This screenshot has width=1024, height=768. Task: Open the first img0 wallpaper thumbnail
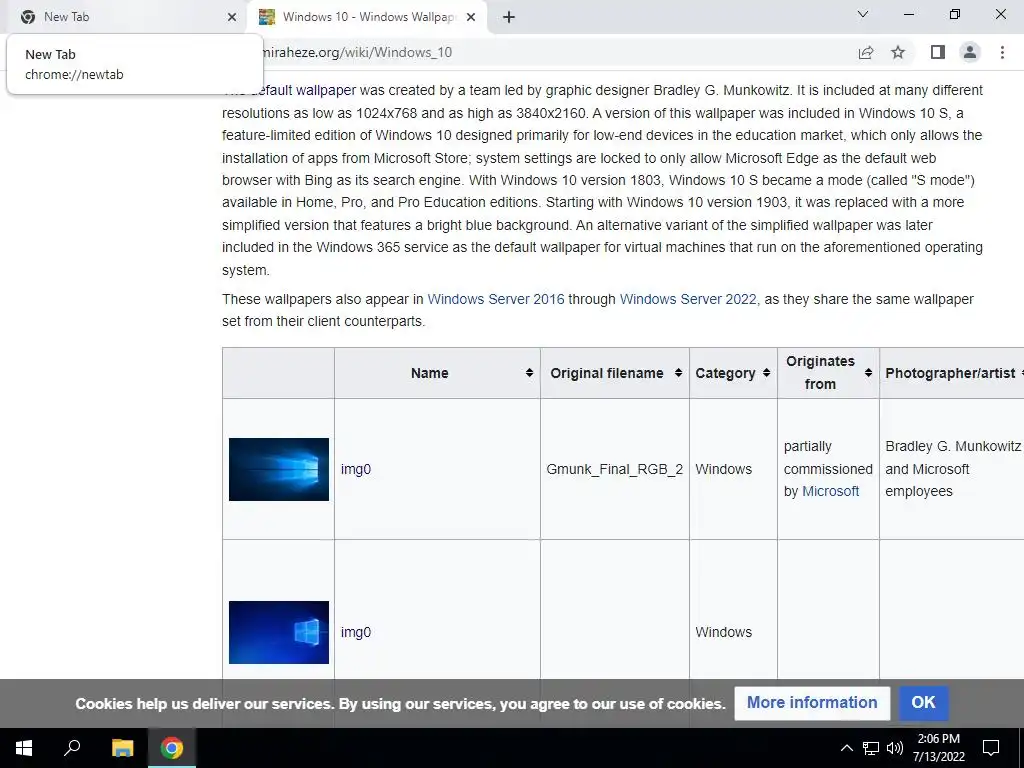[279, 470]
